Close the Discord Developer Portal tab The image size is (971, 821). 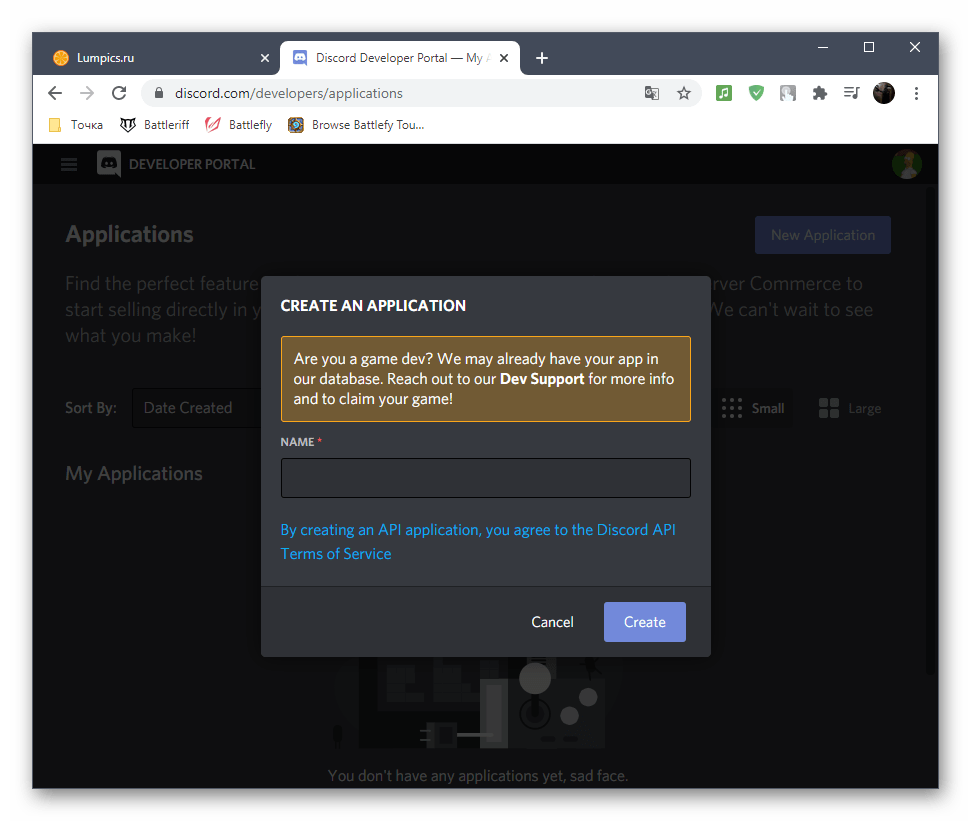coord(504,58)
